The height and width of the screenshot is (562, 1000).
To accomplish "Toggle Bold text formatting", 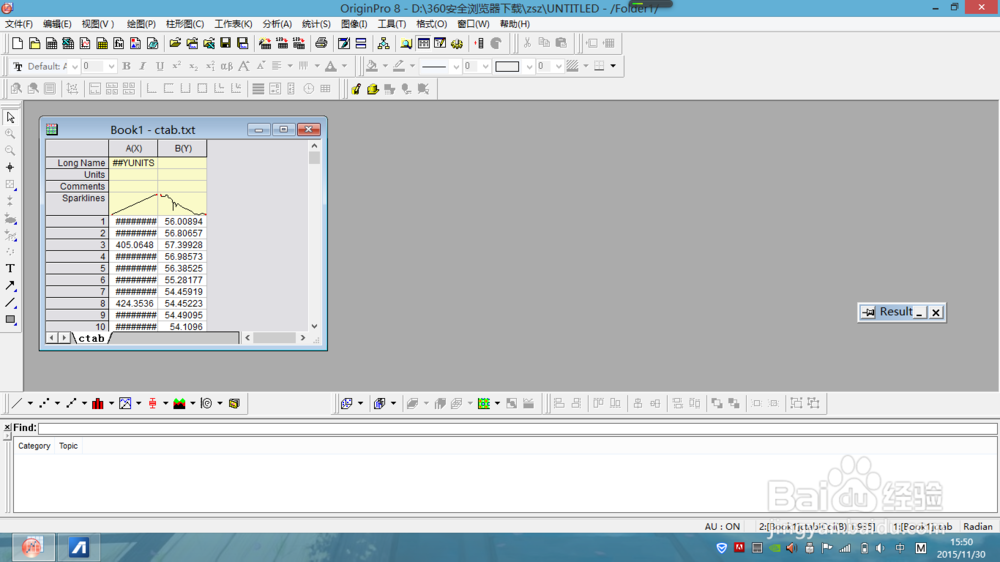I will tap(126, 66).
